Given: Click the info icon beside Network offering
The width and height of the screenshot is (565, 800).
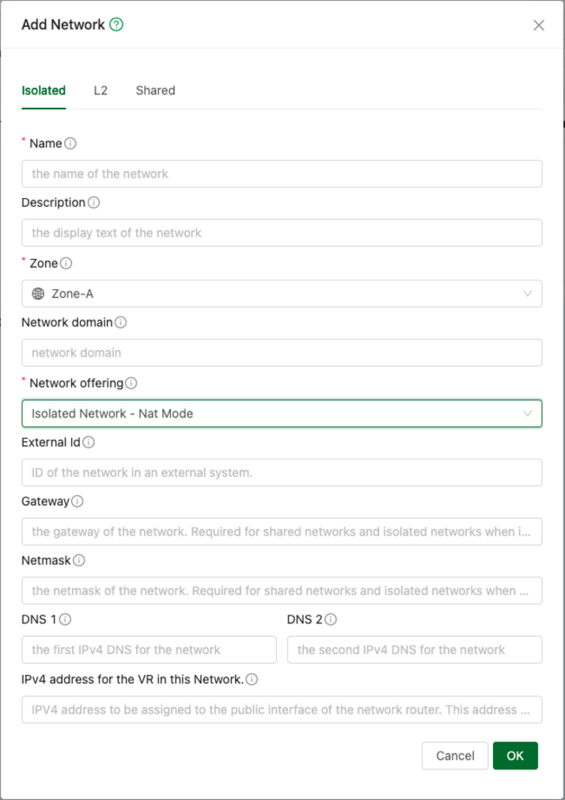Looking at the screenshot, I should click(x=131, y=383).
